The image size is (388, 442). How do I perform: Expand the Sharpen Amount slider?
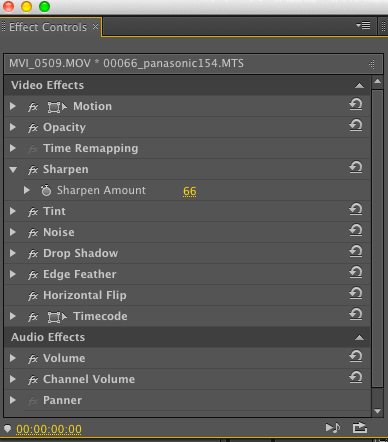pos(27,190)
